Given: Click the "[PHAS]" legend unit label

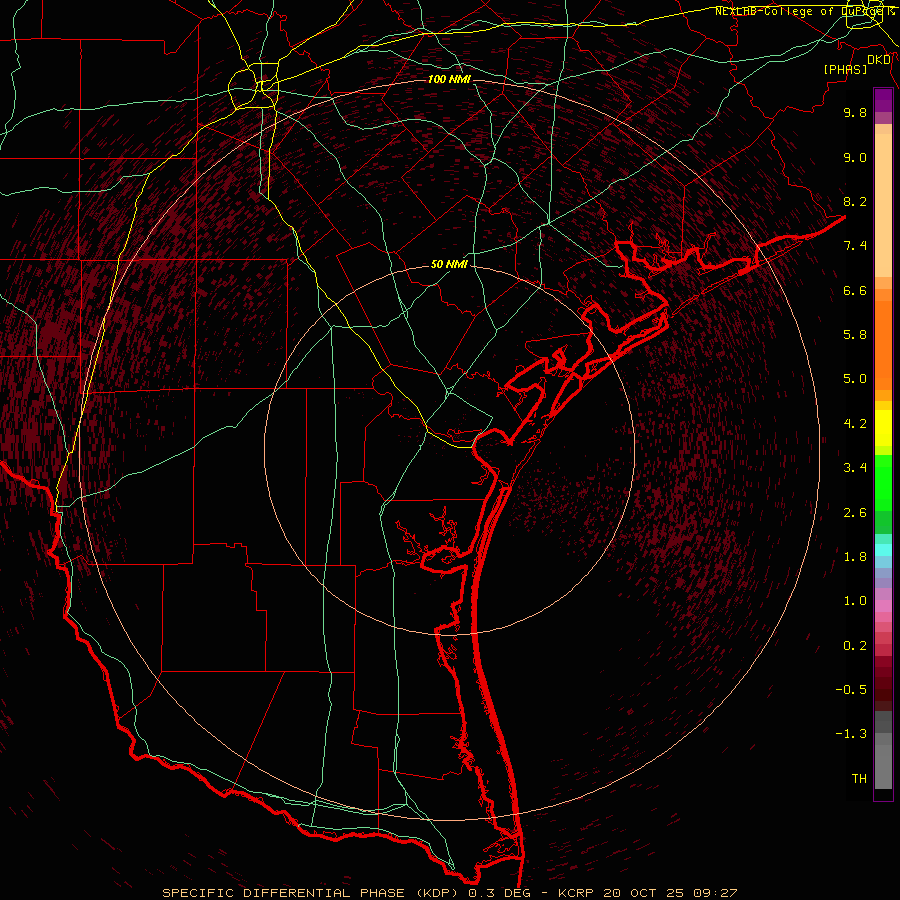Looking at the screenshot, I should point(845,69).
